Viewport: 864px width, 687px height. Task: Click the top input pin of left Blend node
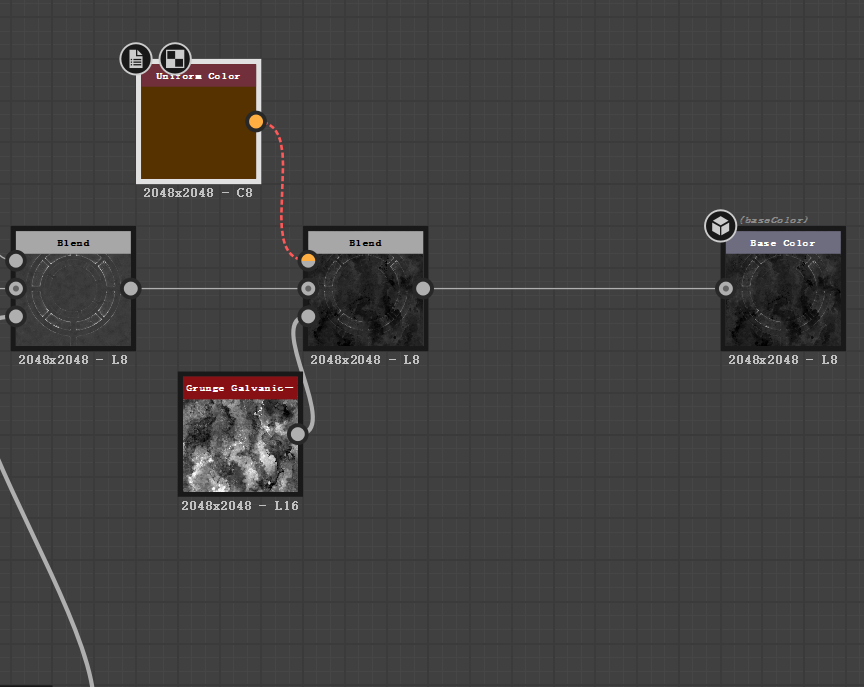coord(16,260)
